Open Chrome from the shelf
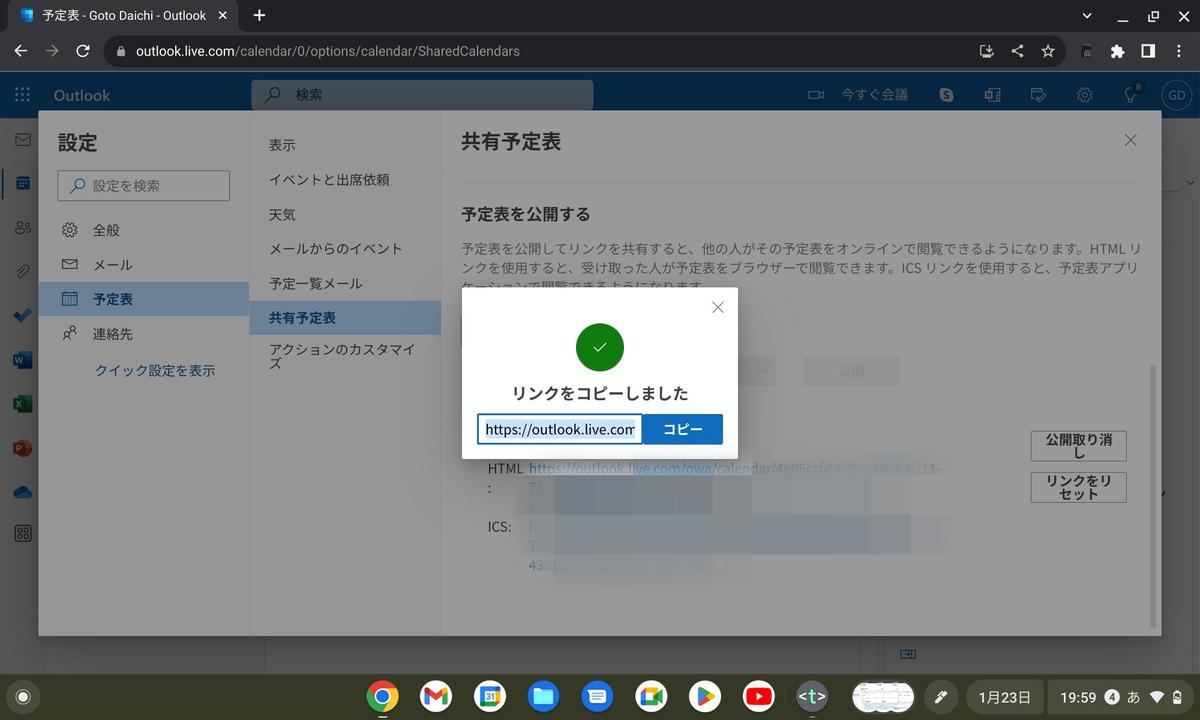 tap(382, 696)
